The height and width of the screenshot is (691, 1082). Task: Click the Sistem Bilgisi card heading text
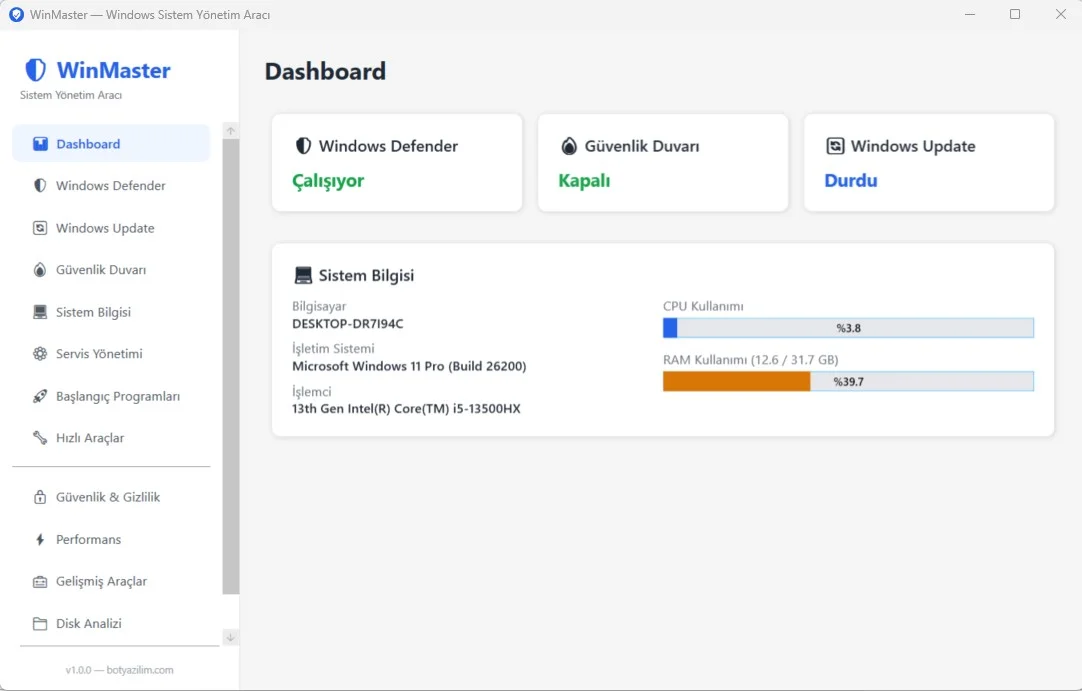pyautogui.click(x=366, y=275)
